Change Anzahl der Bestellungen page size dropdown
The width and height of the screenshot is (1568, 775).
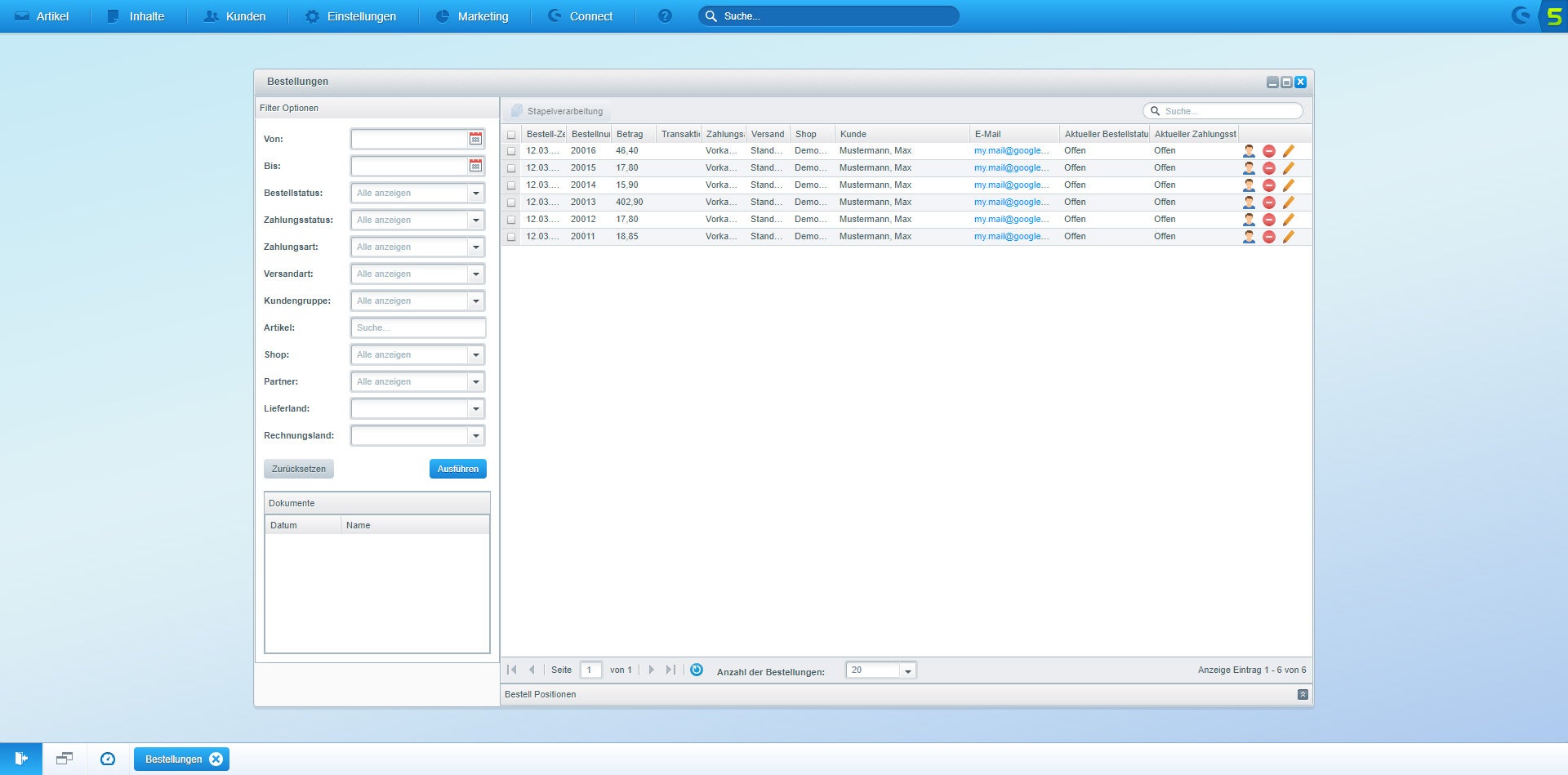click(907, 670)
